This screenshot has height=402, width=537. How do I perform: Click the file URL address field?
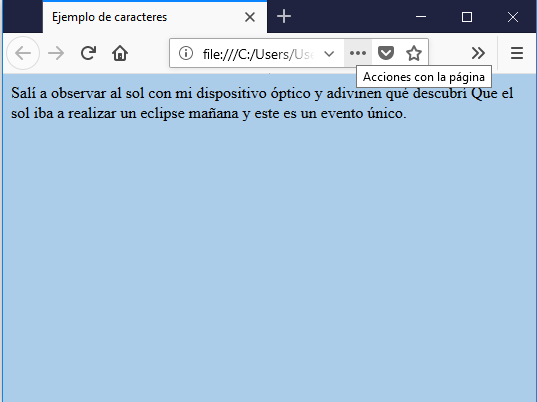pos(258,54)
